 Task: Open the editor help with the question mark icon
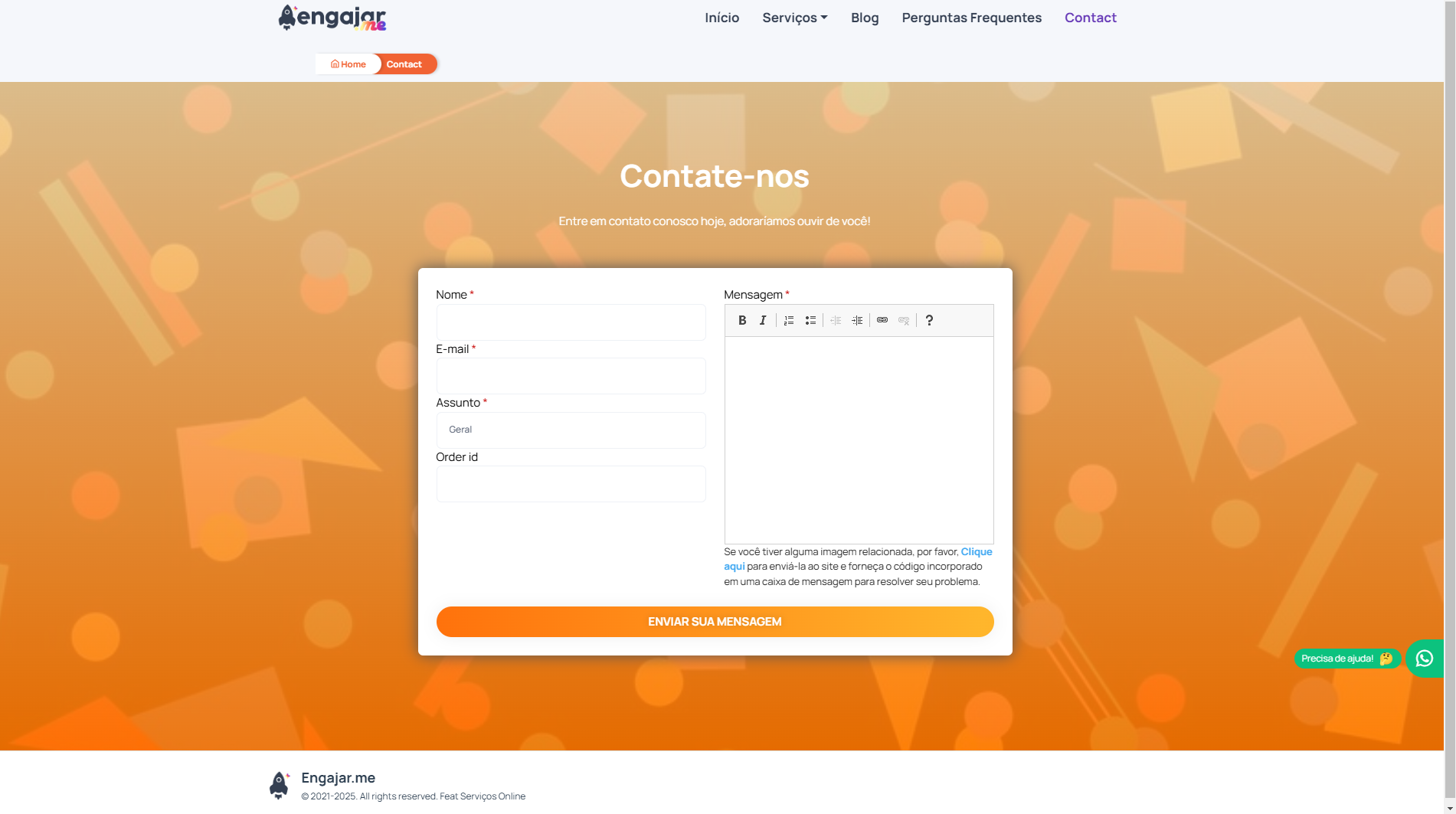(x=929, y=320)
